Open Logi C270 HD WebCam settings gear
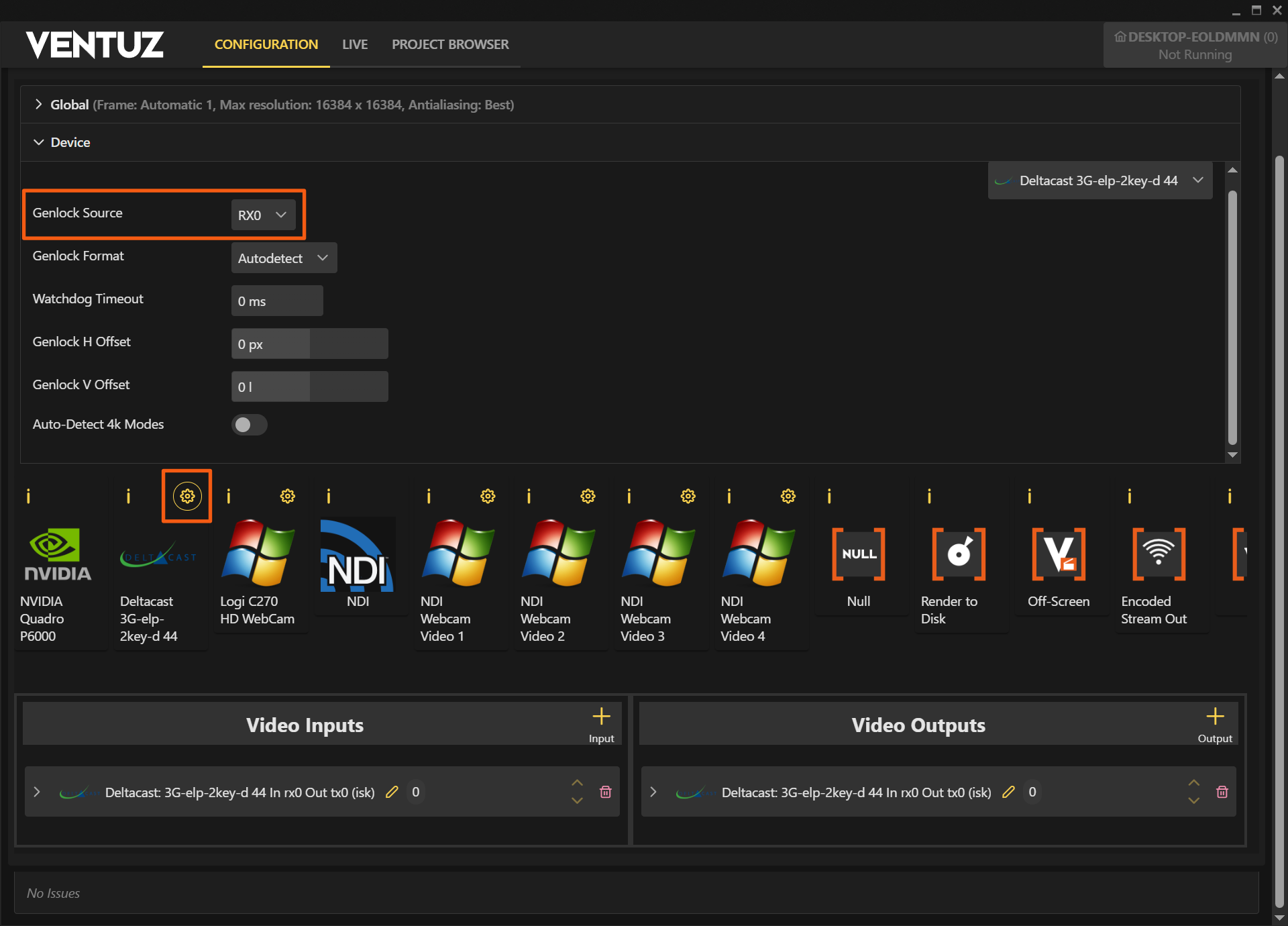Screen dimensions: 1288x926 287,496
